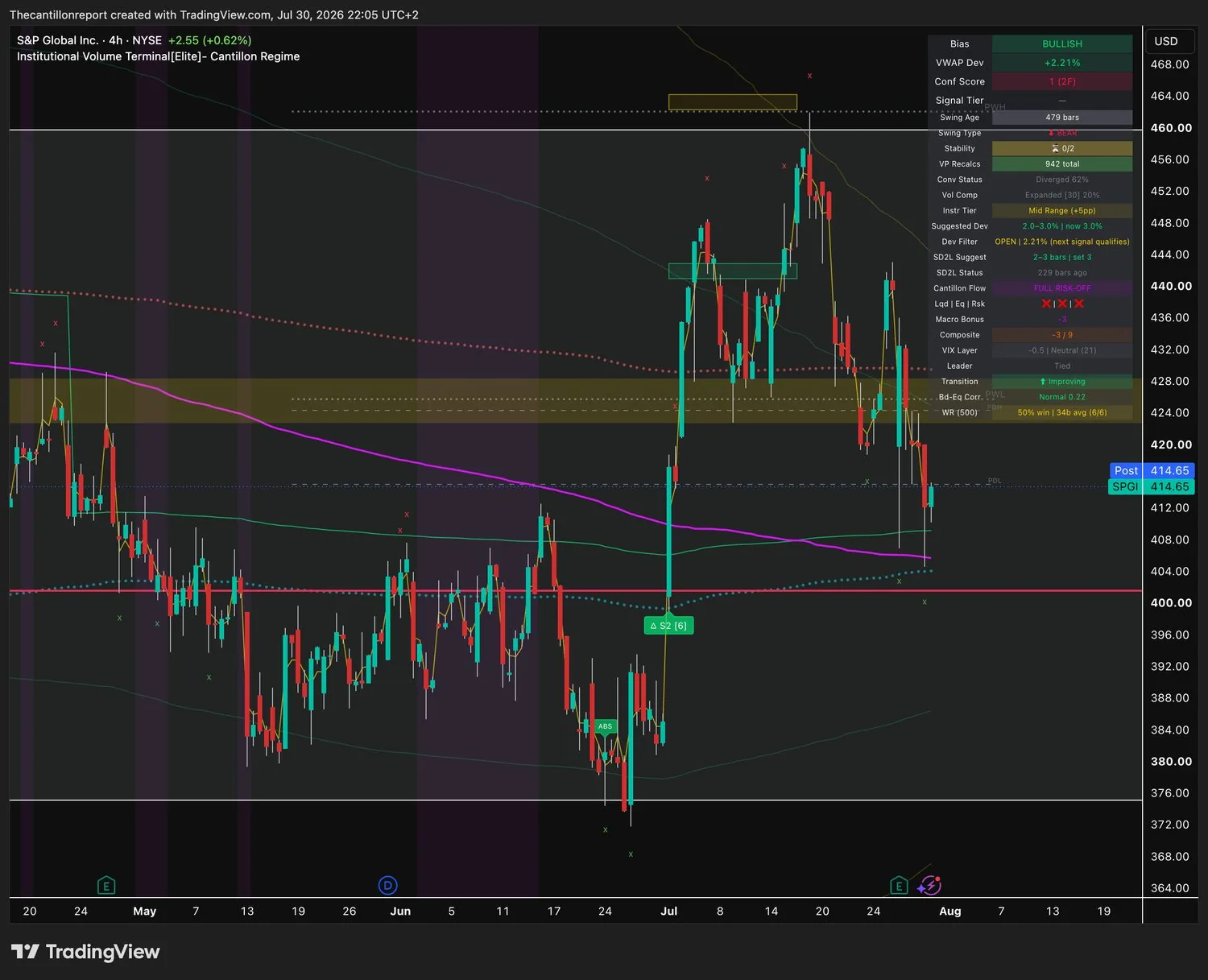The image size is (1208, 980).
Task: Select the Mid Range (+5pp) tier value
Action: point(1062,211)
